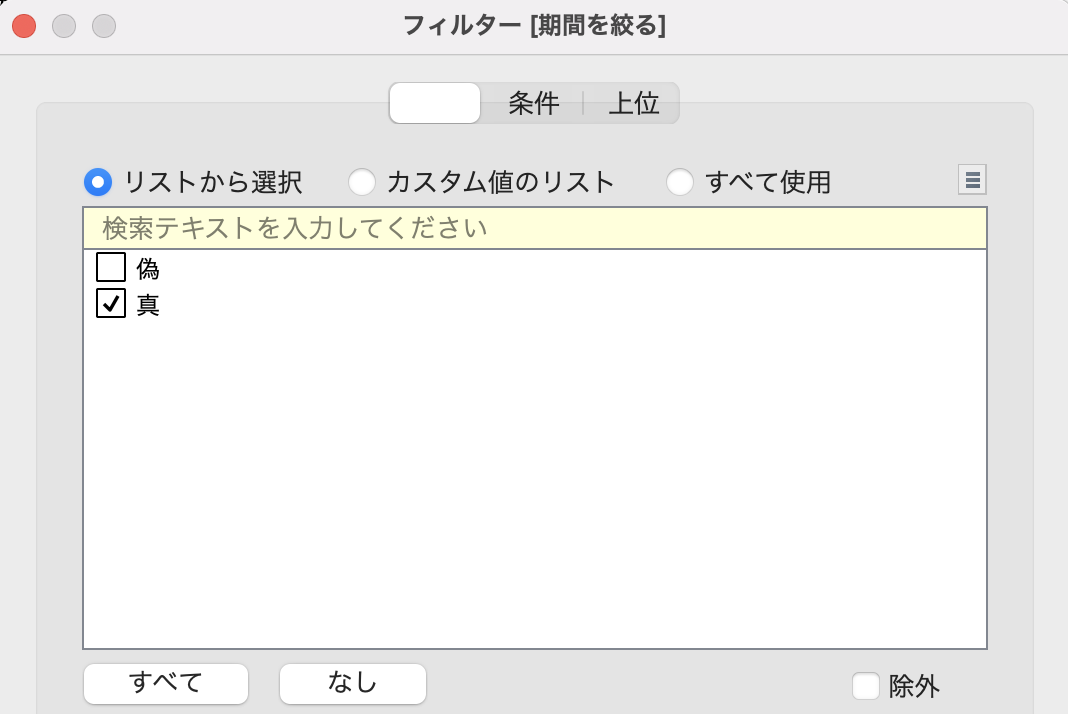Choose すべて使用 option
The height and width of the screenshot is (714, 1068).
pyautogui.click(x=681, y=182)
